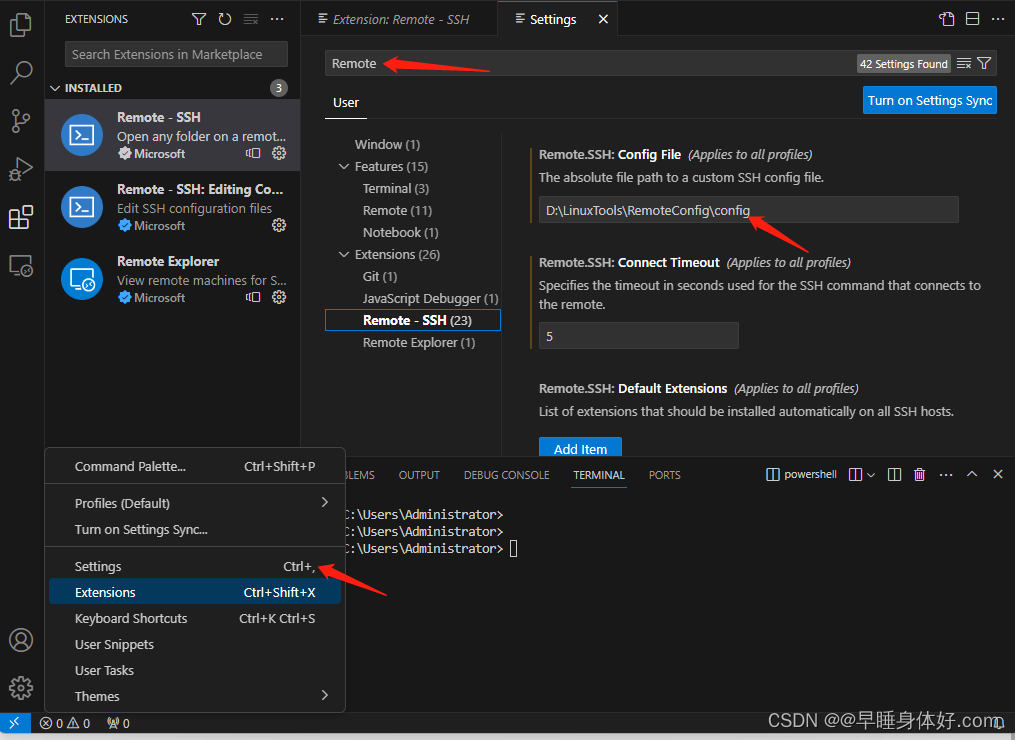This screenshot has width=1015, height=740.
Task: Collapse the Features settings tree item
Action: pyautogui.click(x=343, y=166)
